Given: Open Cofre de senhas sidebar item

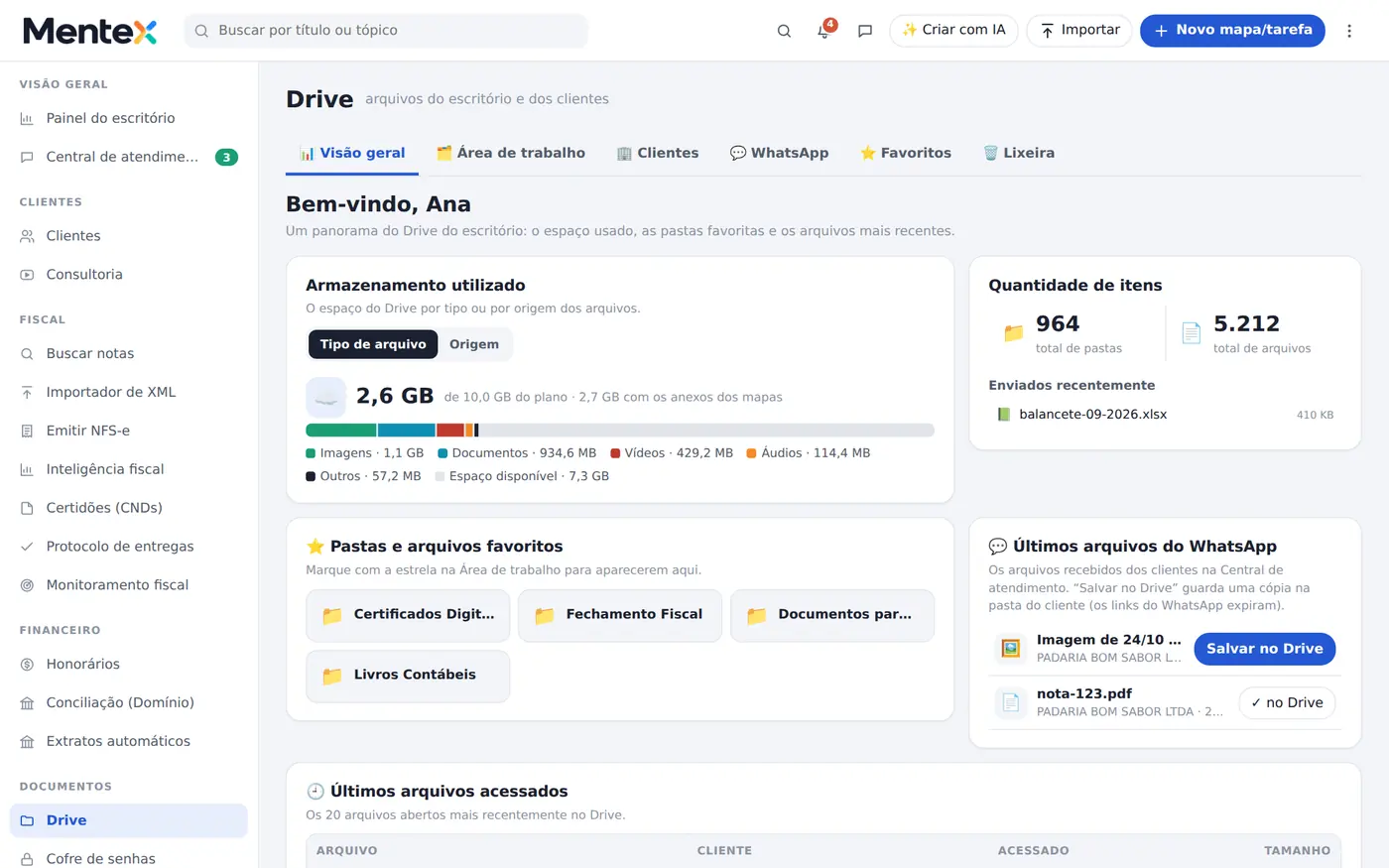Looking at the screenshot, I should point(129,858).
